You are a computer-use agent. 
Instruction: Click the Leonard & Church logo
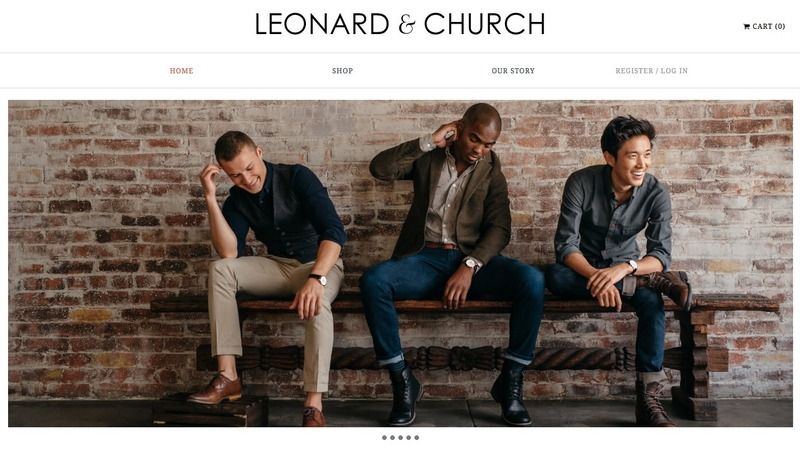pos(400,24)
